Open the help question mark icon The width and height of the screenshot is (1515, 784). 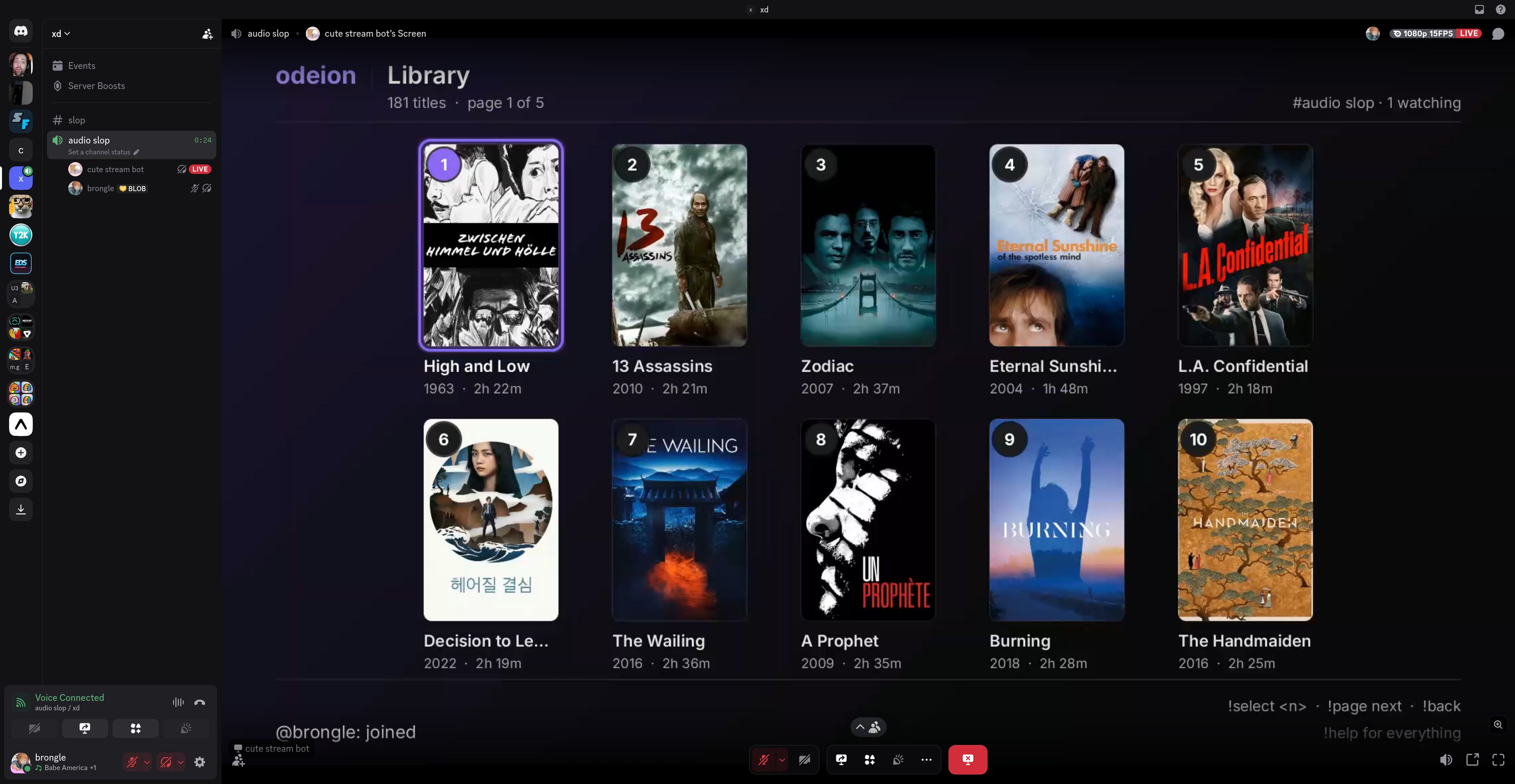click(x=1500, y=9)
